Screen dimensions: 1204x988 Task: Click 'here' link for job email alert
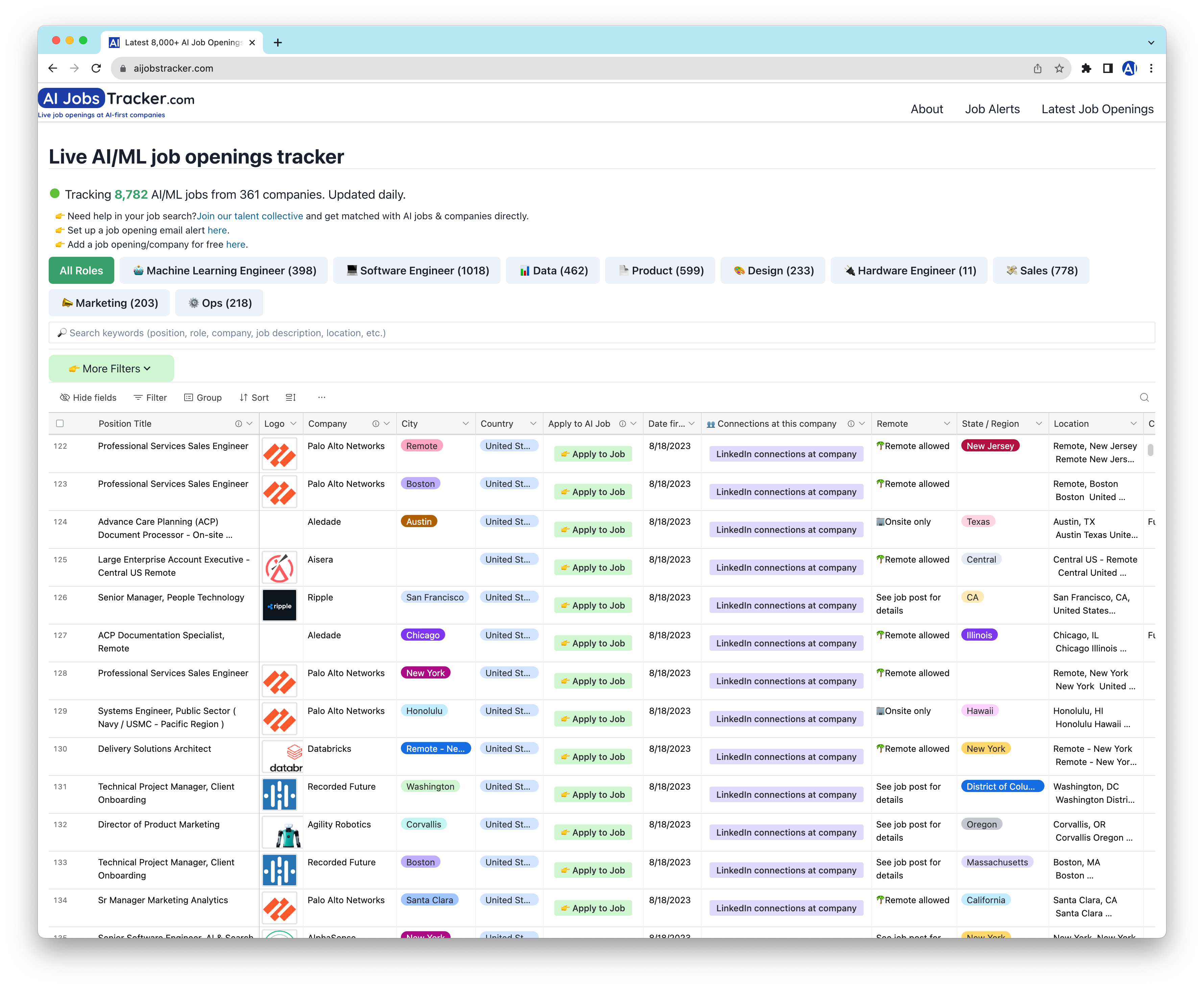coord(217,230)
